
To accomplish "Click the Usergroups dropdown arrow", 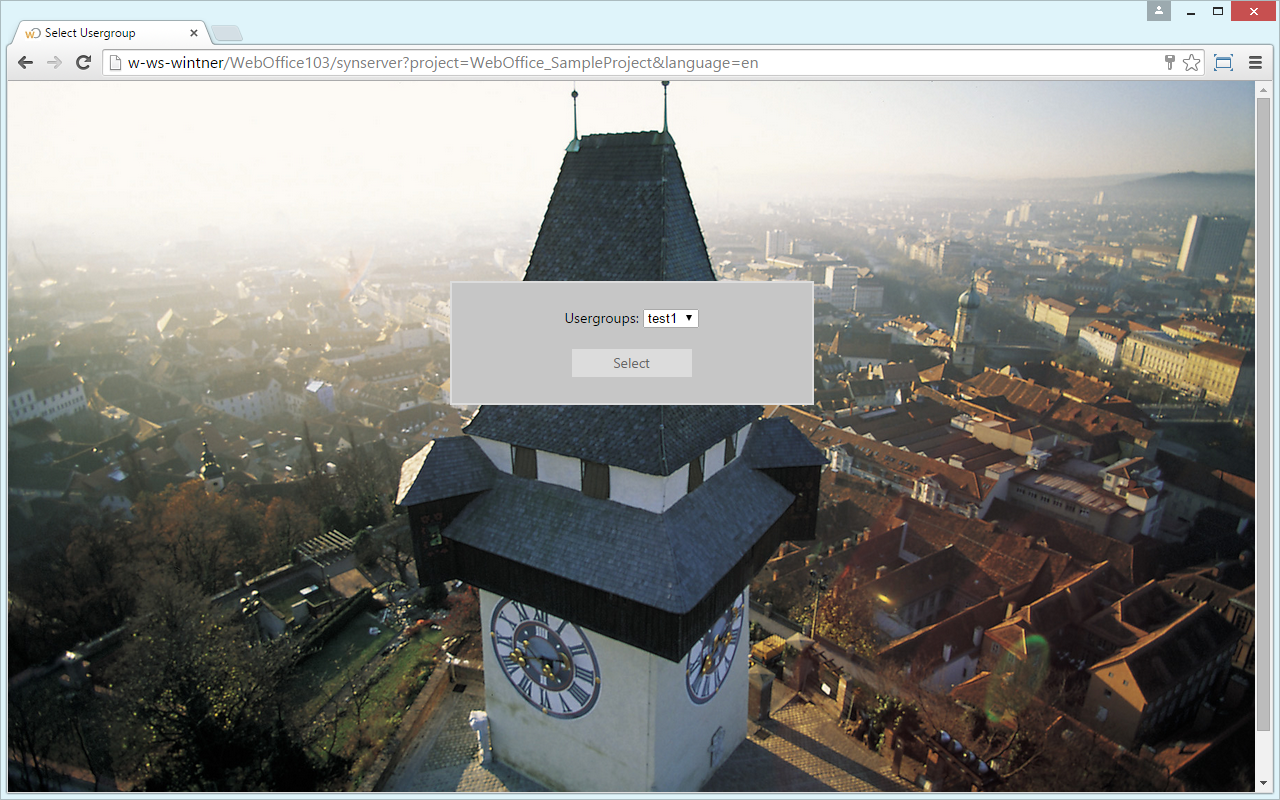I will click(690, 318).
